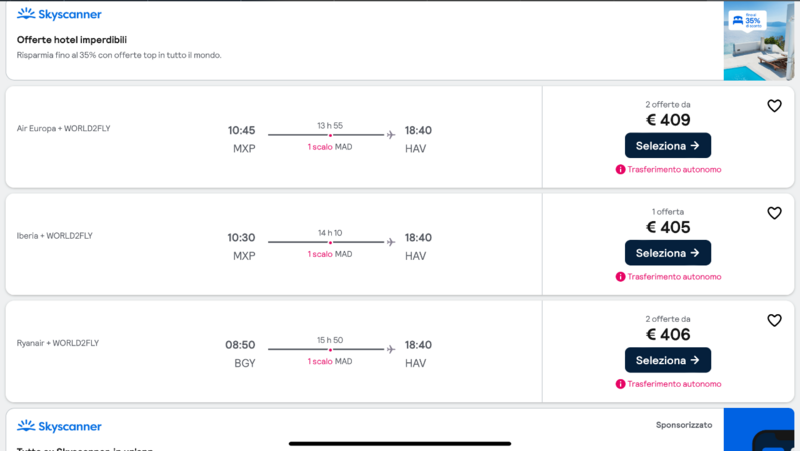Click Skyscanner logo in bottom sponsored ad

[x=59, y=426]
